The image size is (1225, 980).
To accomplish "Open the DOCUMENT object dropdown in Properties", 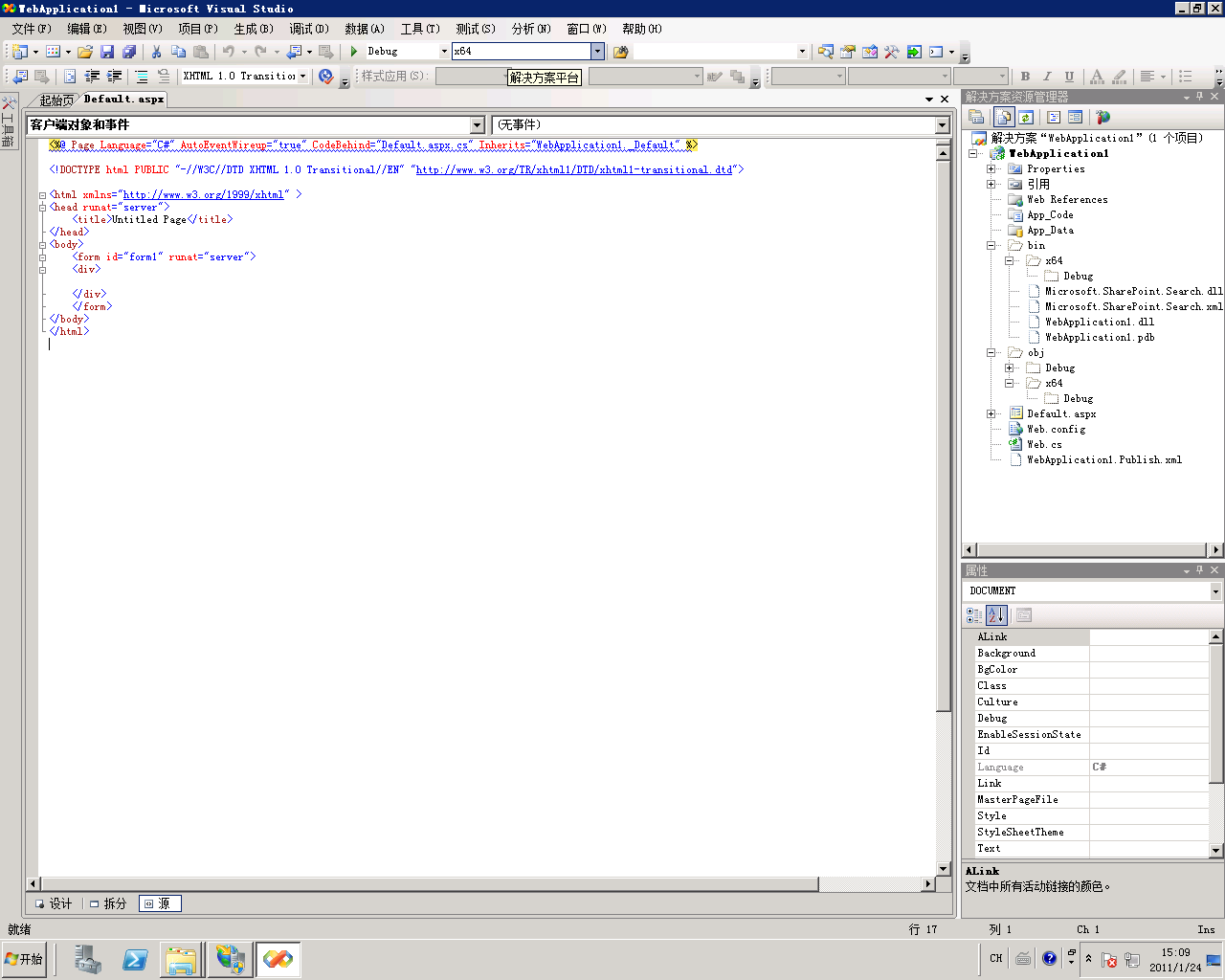I will 1215,591.
